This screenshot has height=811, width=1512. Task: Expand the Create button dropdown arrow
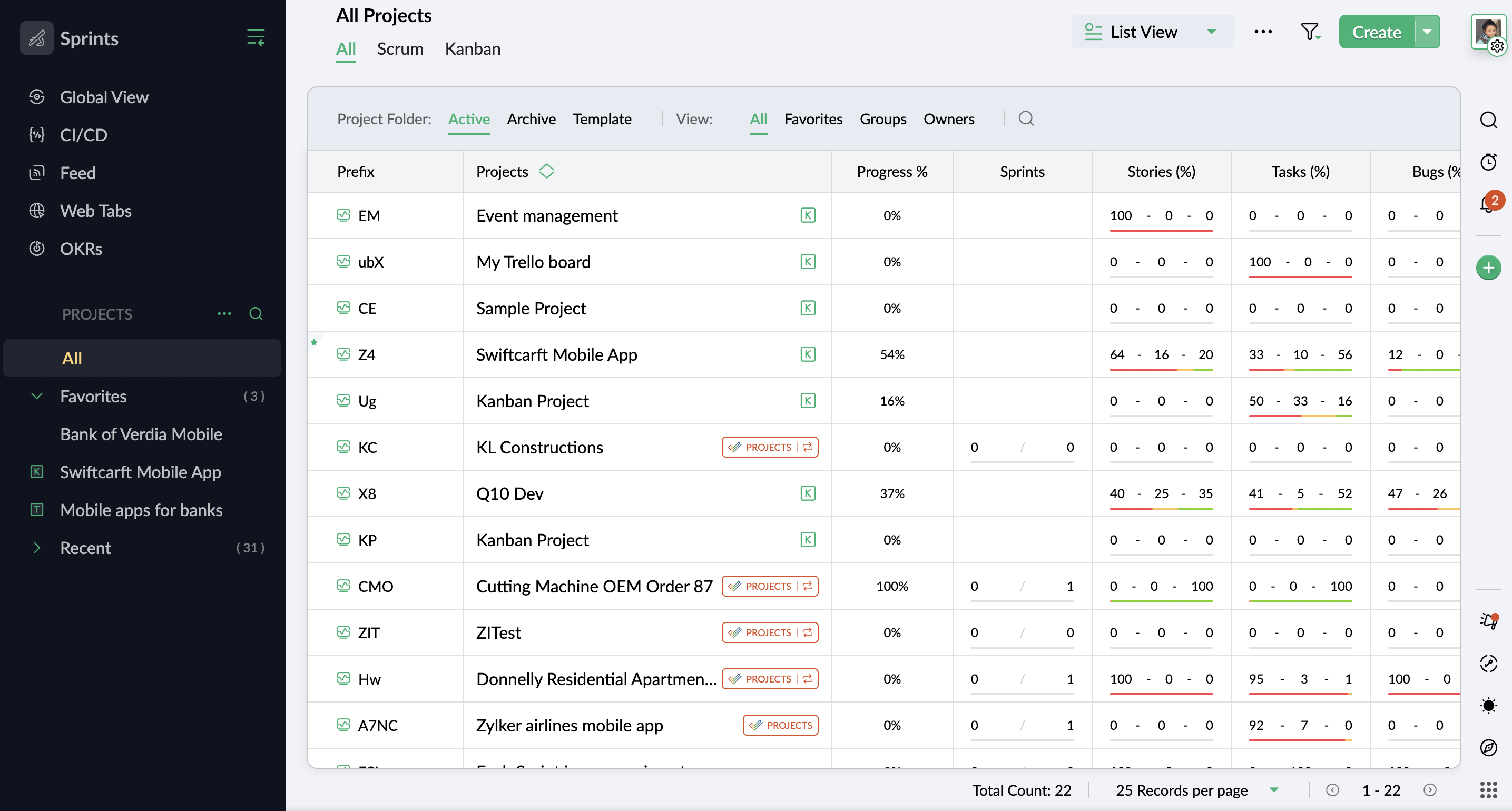coord(1428,32)
